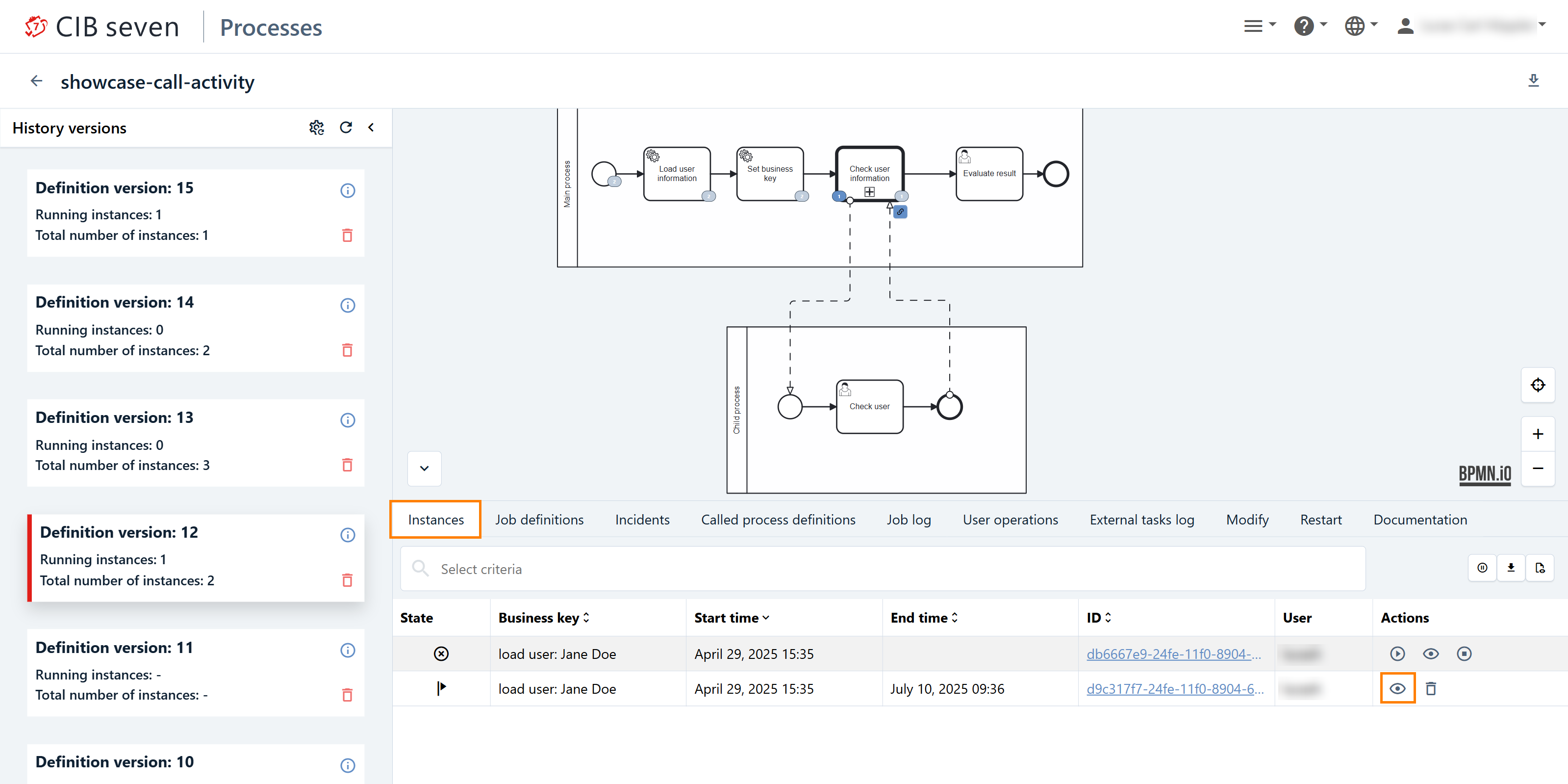The height and width of the screenshot is (784, 1568).
Task: Delete Definition version 14 with the trash icon
Action: (x=347, y=350)
